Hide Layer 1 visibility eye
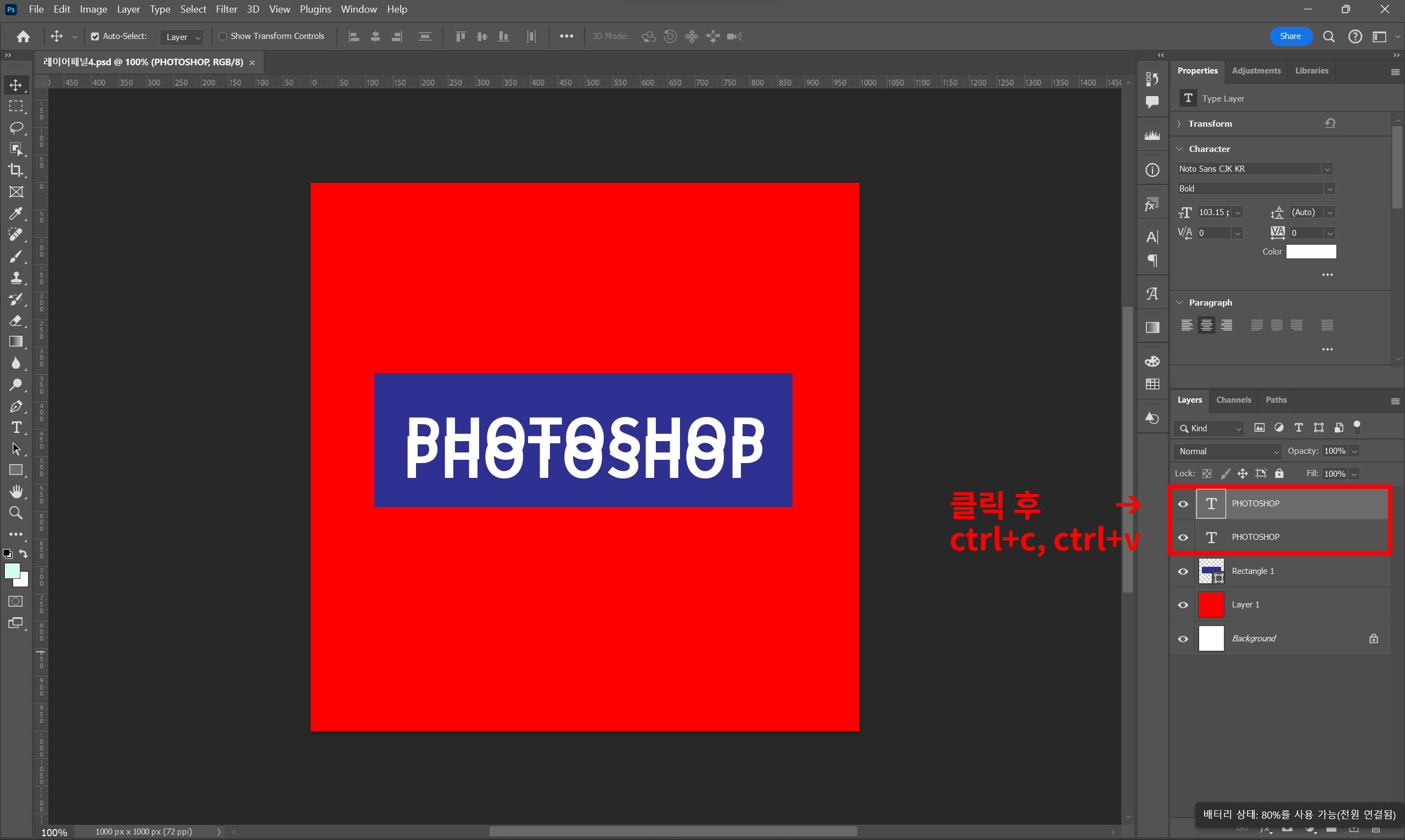Image resolution: width=1405 pixels, height=840 pixels. click(x=1183, y=605)
